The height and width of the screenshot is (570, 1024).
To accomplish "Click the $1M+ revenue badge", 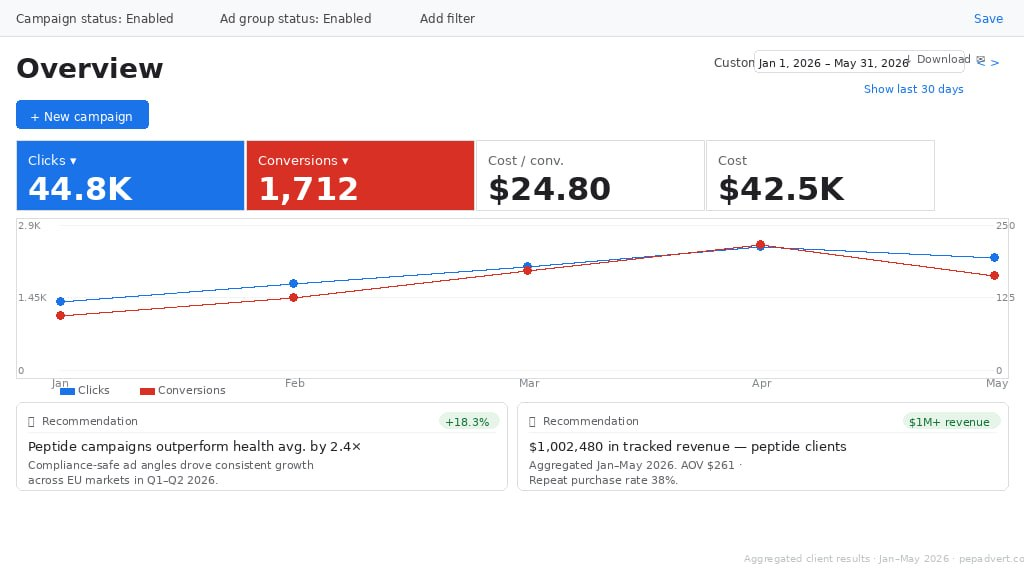I will tap(950, 422).
